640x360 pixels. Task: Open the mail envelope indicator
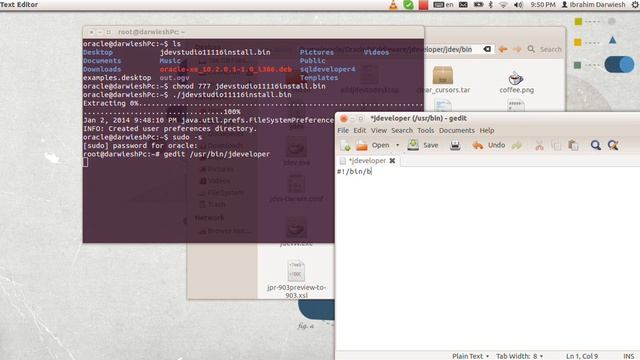click(x=463, y=5)
